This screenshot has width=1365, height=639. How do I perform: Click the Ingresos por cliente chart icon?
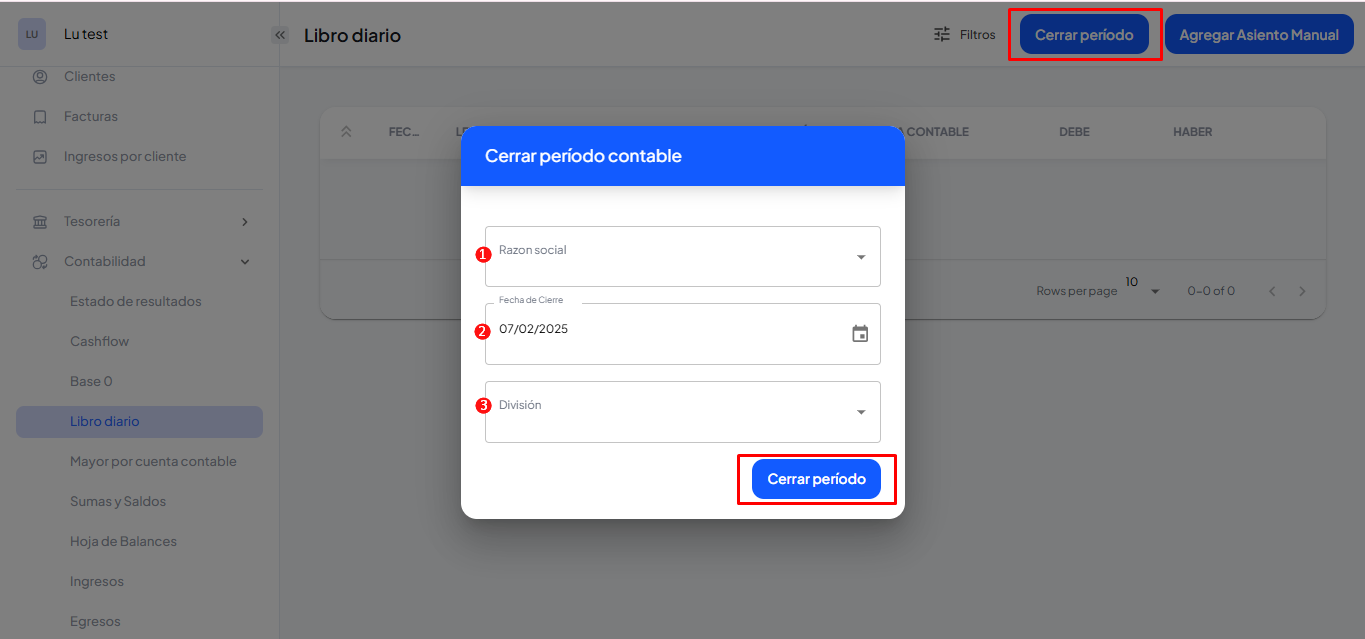40,157
